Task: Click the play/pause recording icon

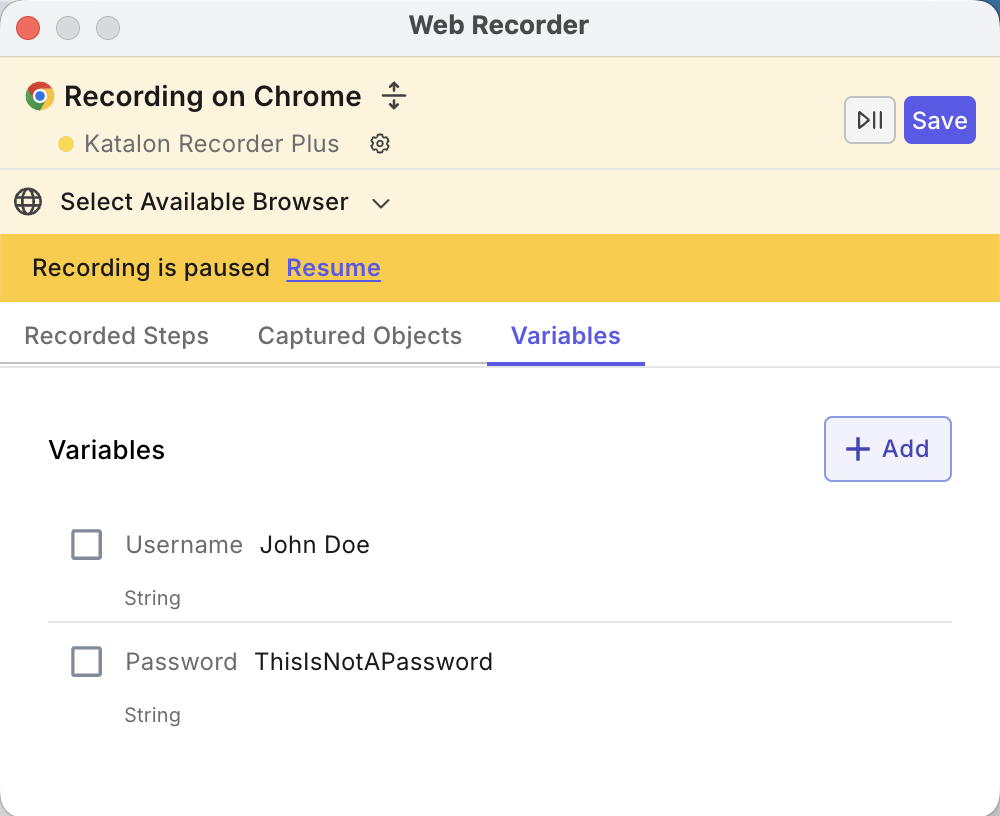Action: click(869, 119)
